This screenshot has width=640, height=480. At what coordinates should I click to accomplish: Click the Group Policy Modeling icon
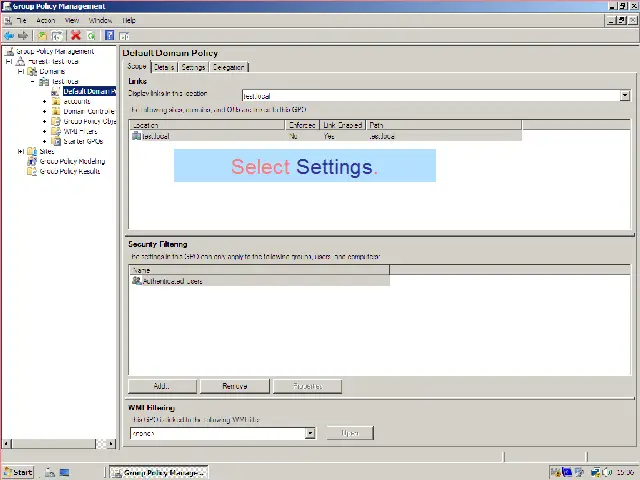(32, 161)
